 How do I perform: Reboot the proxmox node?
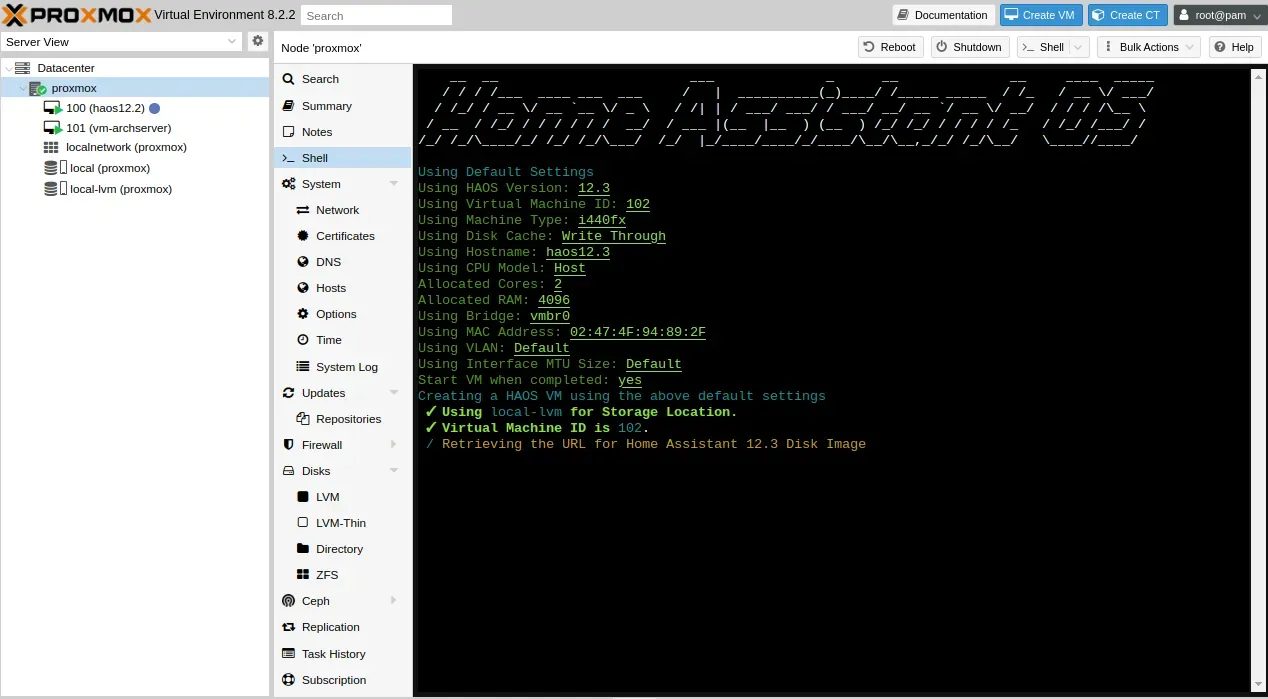click(890, 46)
